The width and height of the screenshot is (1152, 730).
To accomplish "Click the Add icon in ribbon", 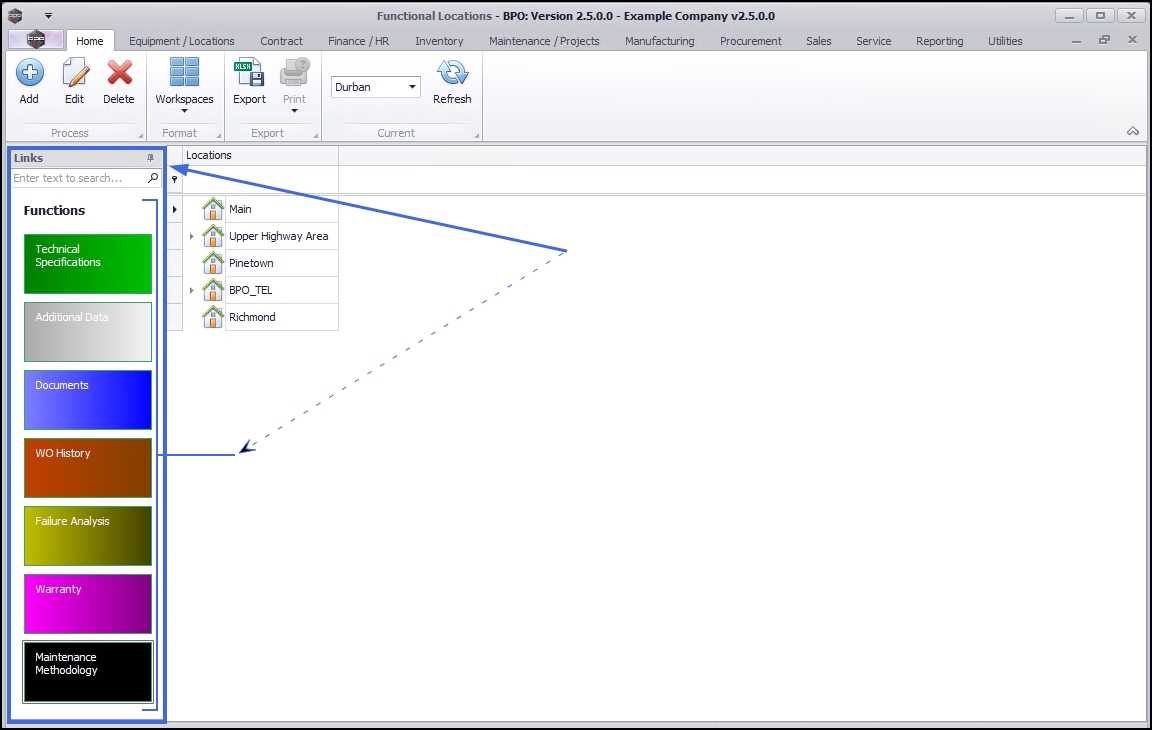I will point(29,73).
